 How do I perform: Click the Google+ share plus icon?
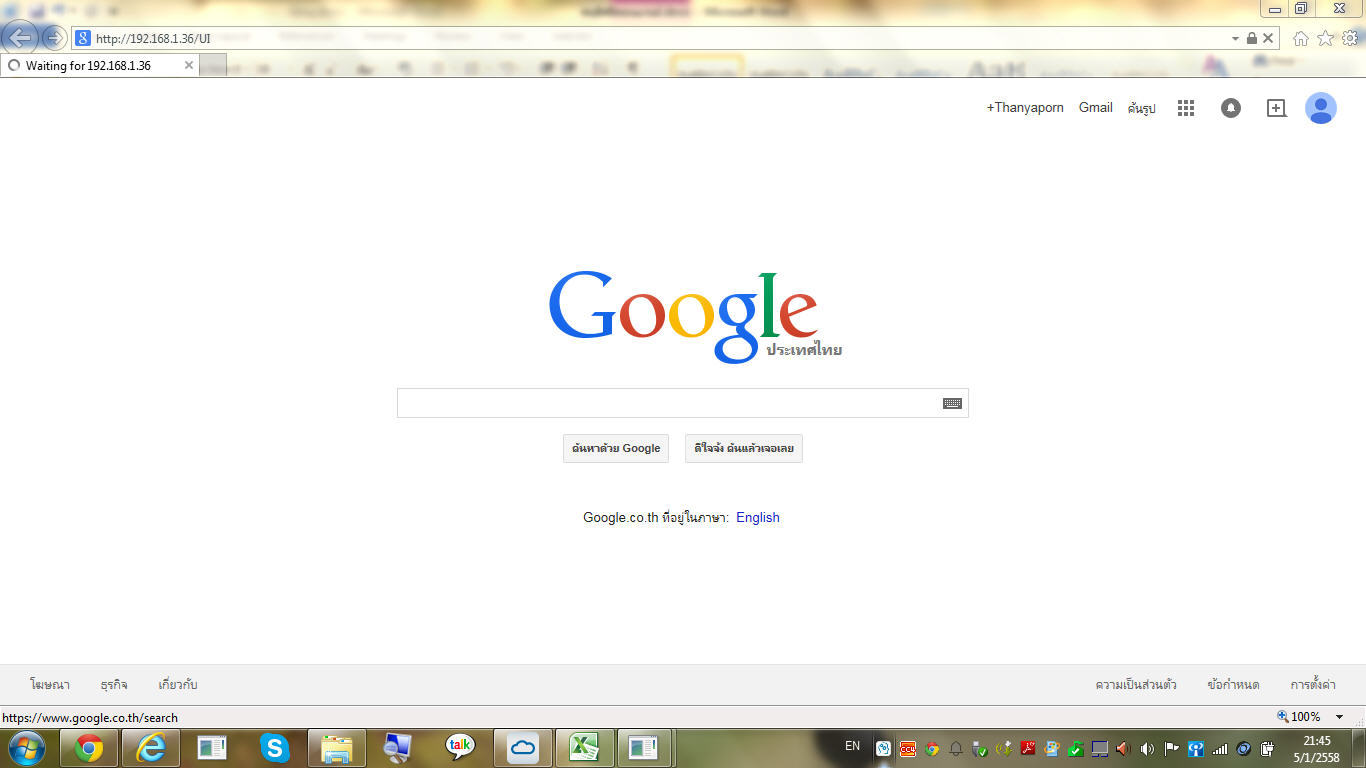click(1276, 108)
